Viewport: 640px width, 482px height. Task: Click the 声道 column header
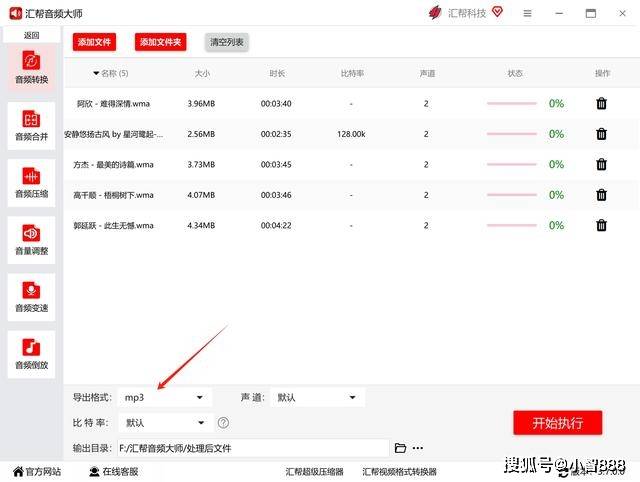pyautogui.click(x=427, y=73)
